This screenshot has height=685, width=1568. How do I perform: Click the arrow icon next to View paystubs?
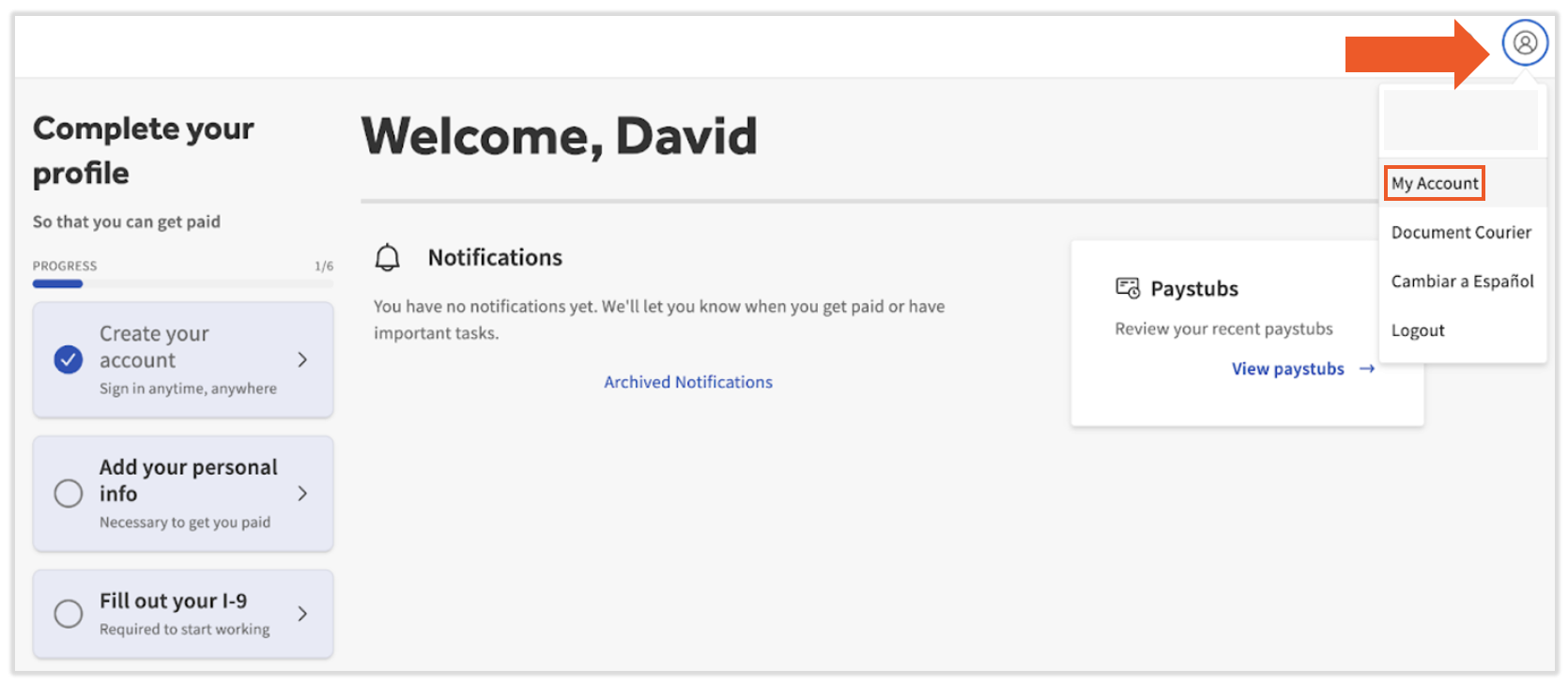click(1367, 369)
